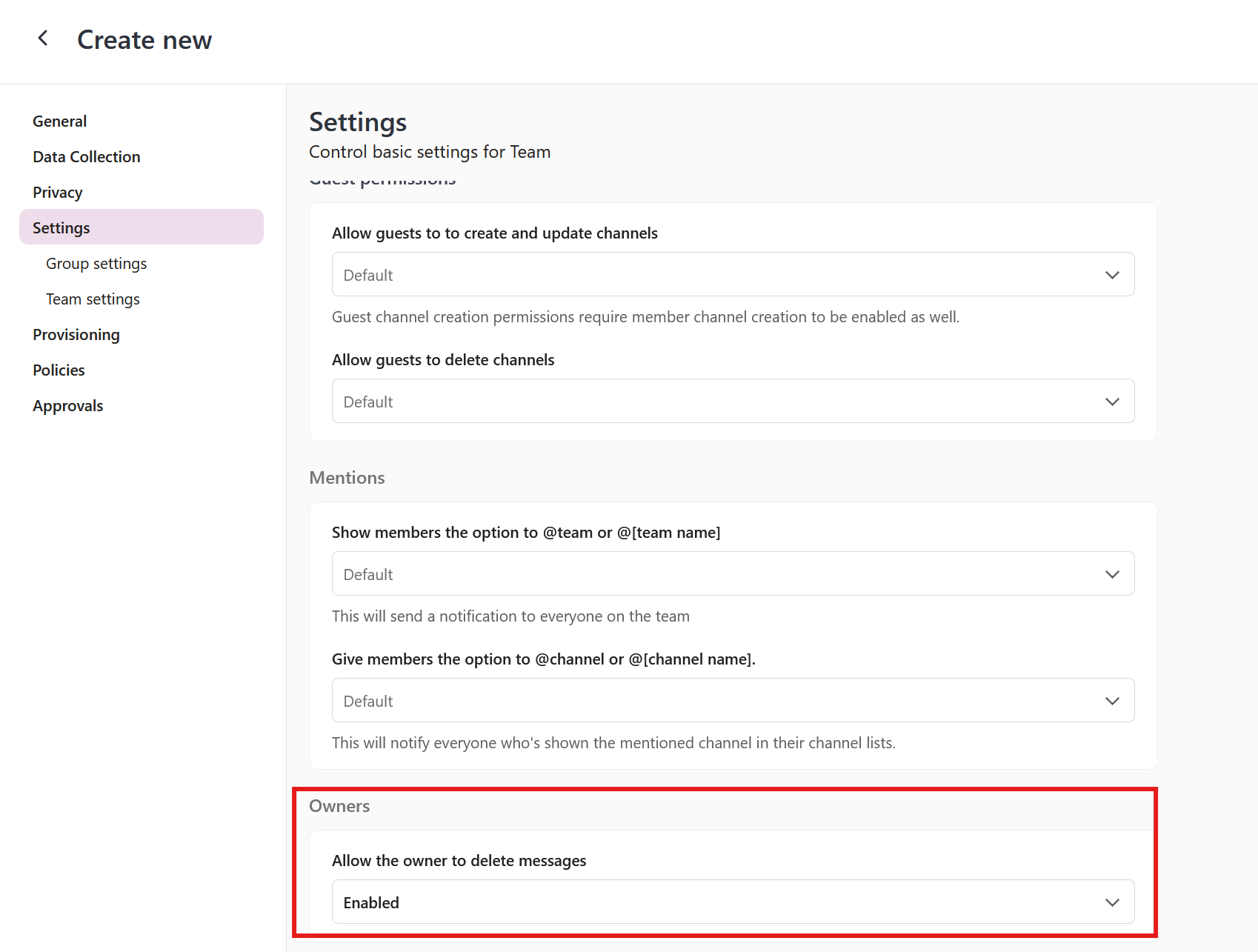Click the chevron on the guest channel creation dropdown

pos(1111,274)
